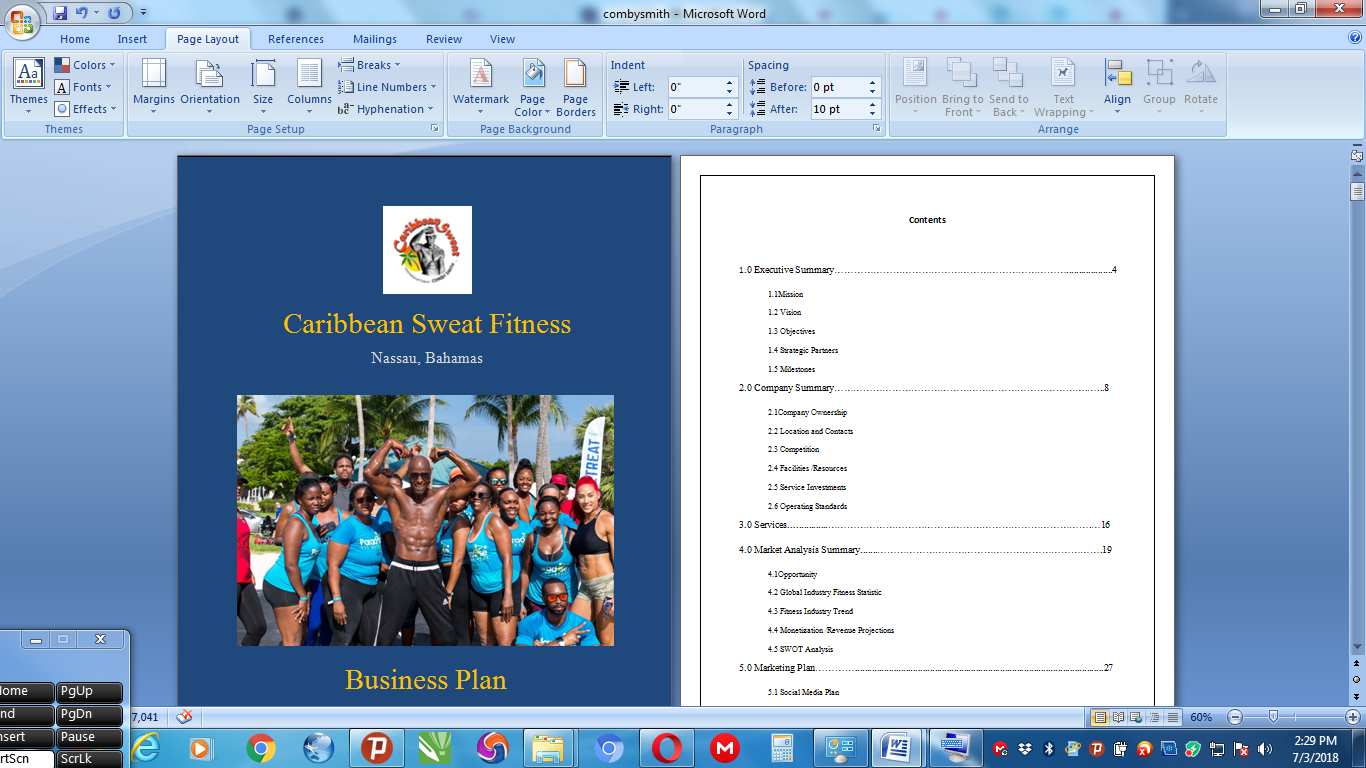The height and width of the screenshot is (768, 1366).
Task: Click the Indent Left input field
Action: point(695,87)
